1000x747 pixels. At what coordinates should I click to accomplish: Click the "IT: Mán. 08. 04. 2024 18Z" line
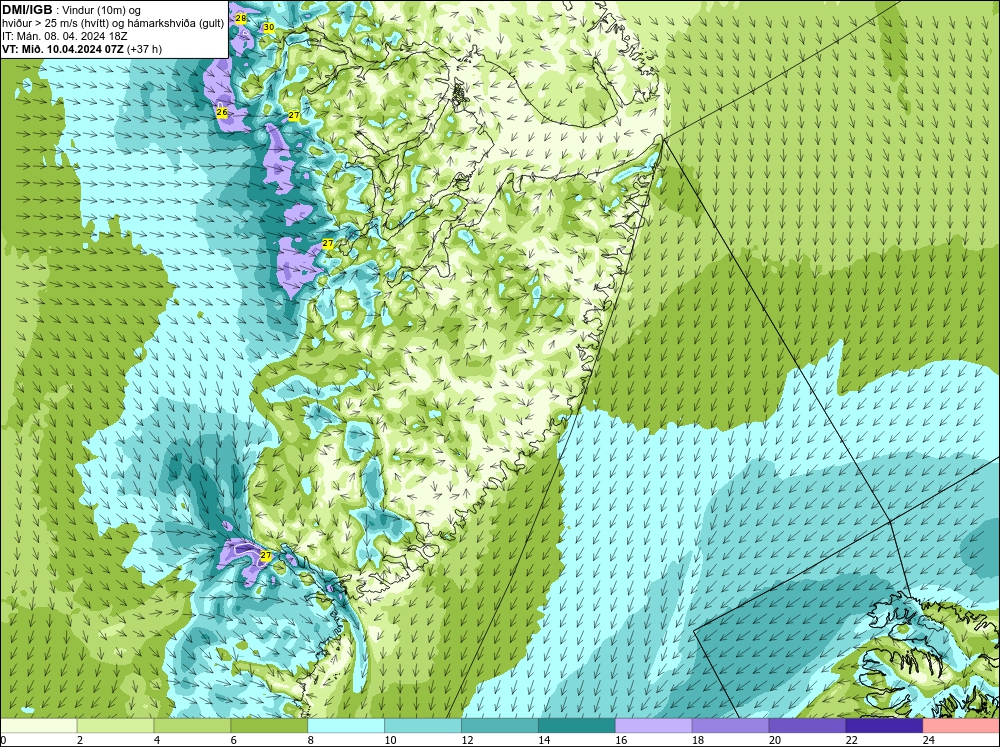click(64, 36)
